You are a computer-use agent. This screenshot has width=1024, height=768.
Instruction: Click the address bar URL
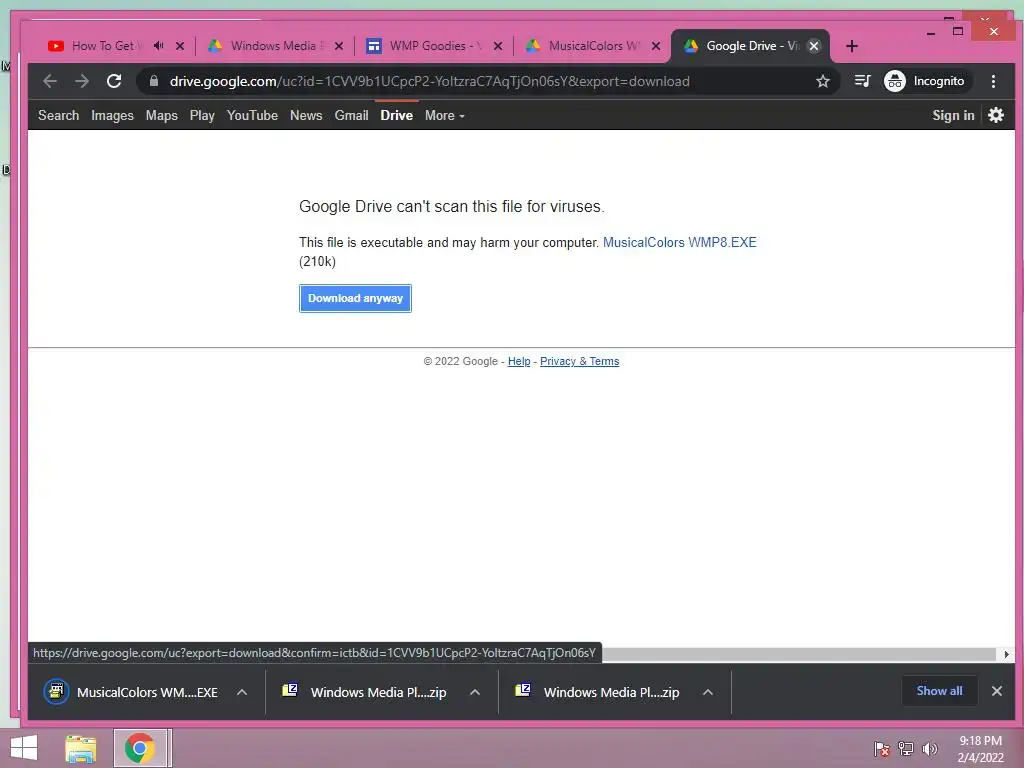coord(429,81)
